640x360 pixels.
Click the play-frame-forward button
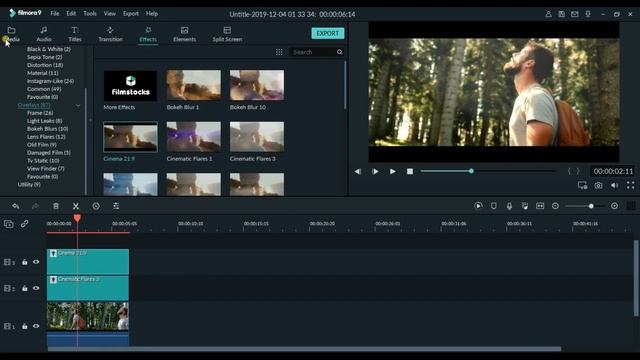point(375,171)
